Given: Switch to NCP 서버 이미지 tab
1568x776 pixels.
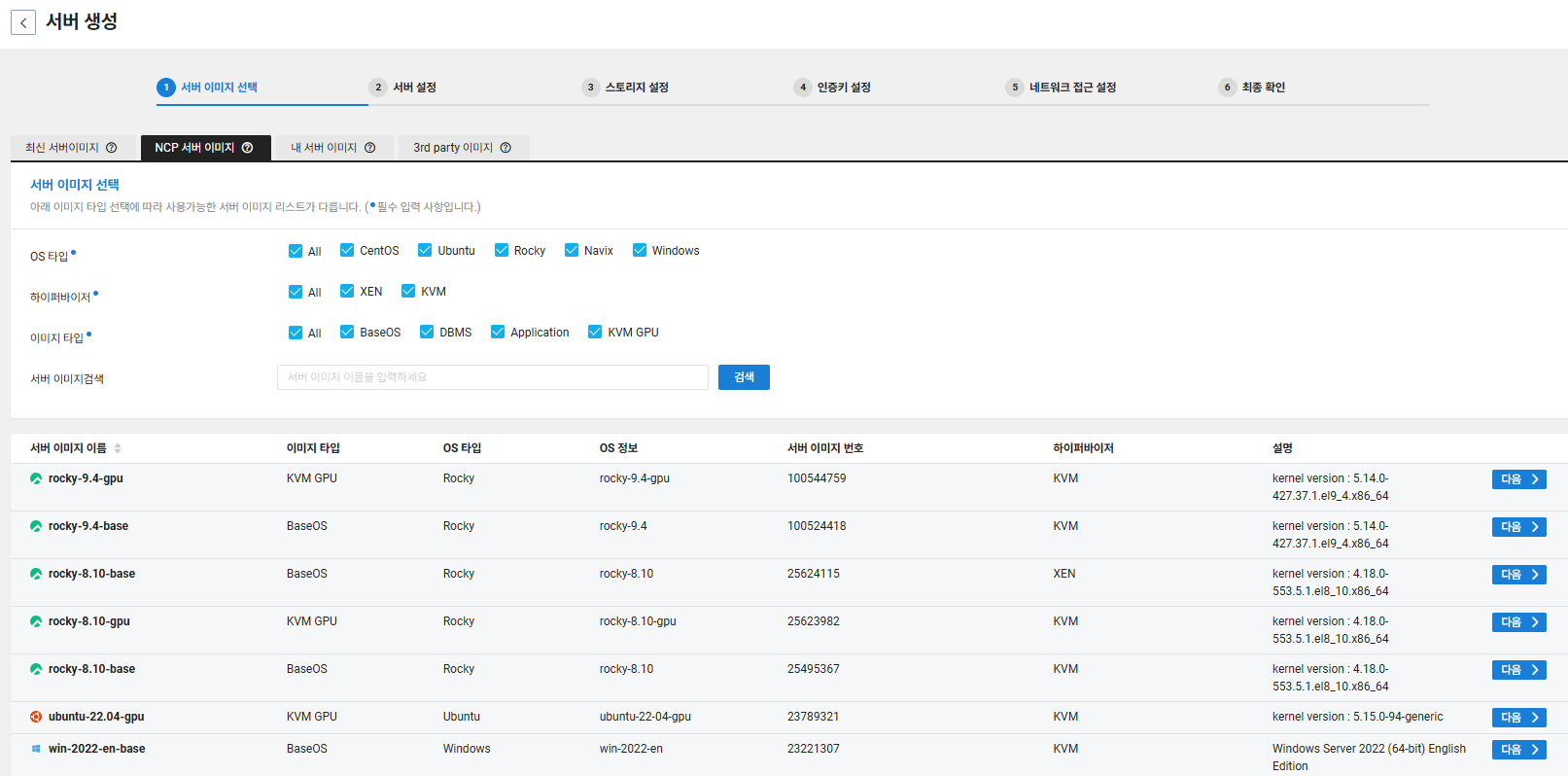Looking at the screenshot, I should click(x=205, y=148).
